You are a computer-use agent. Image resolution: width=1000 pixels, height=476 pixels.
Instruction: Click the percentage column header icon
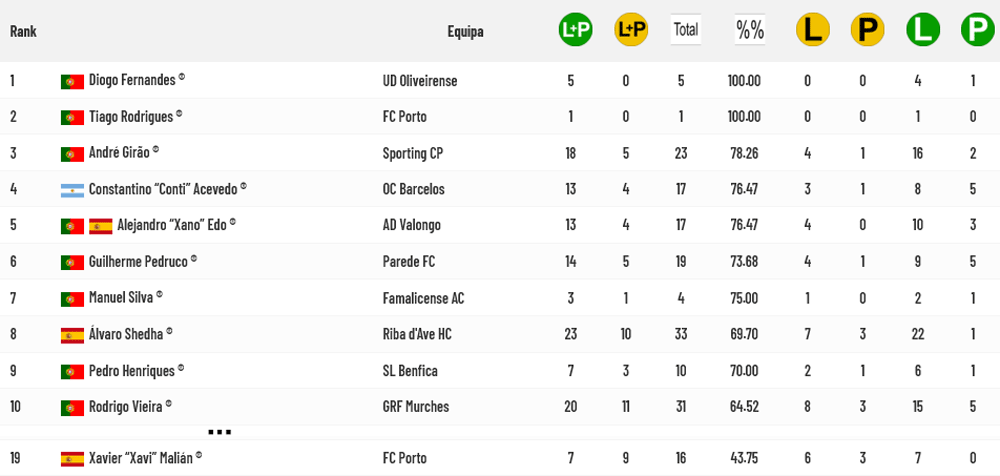click(x=750, y=30)
